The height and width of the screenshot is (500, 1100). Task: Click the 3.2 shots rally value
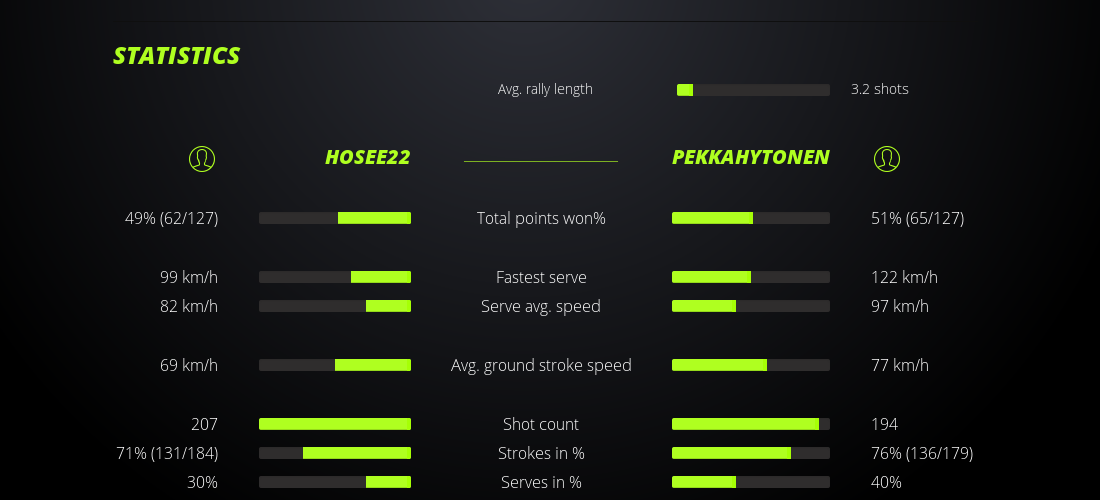[879, 89]
